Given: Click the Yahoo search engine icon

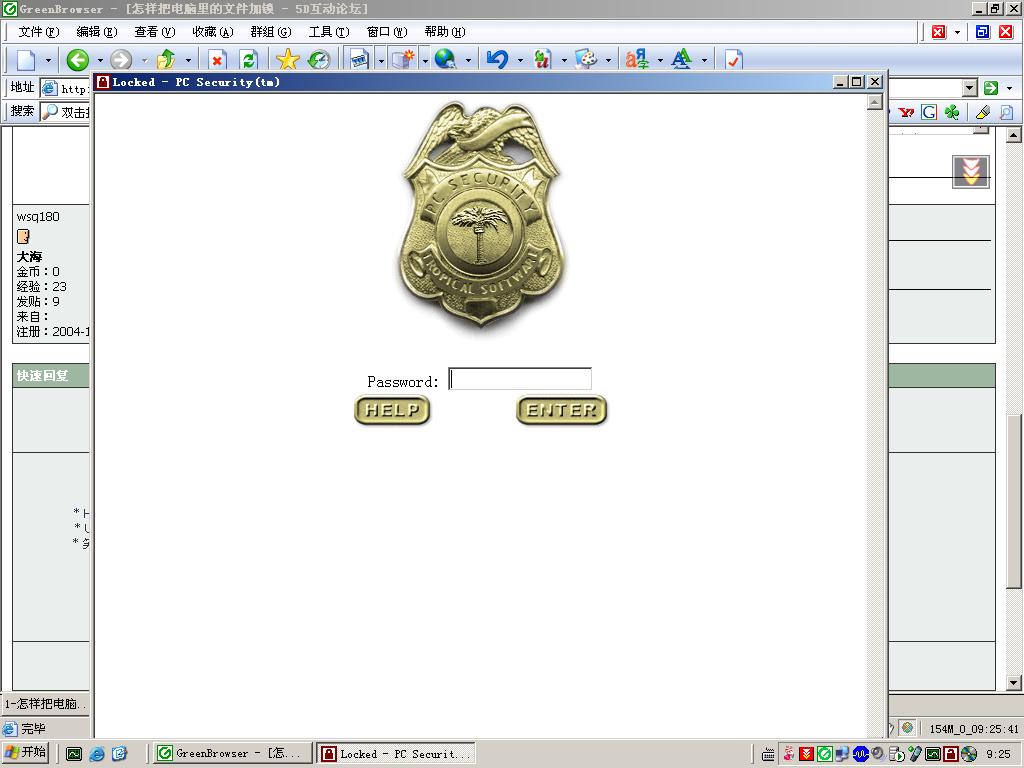Looking at the screenshot, I should tap(906, 112).
